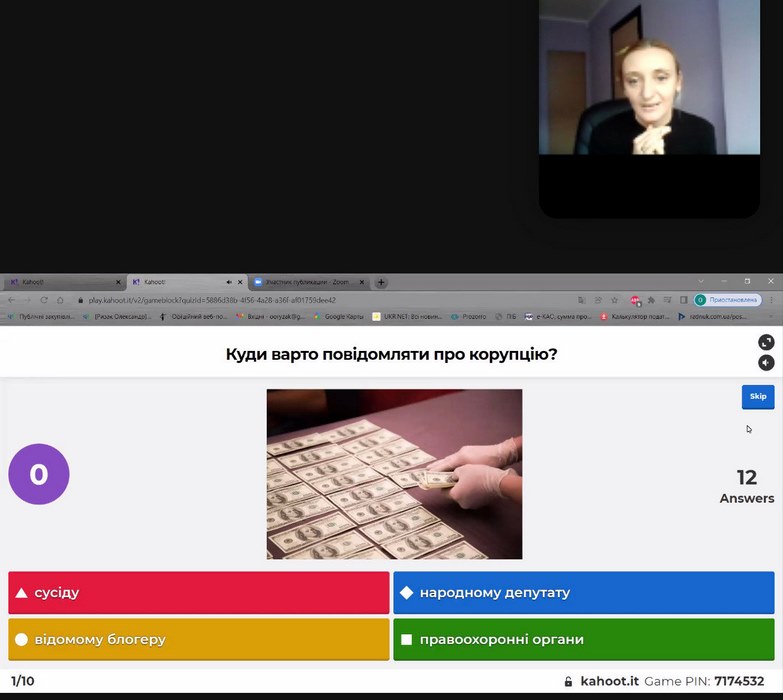The image size is (783, 700).
Task: Open a new browser tab
Action: click(x=381, y=283)
